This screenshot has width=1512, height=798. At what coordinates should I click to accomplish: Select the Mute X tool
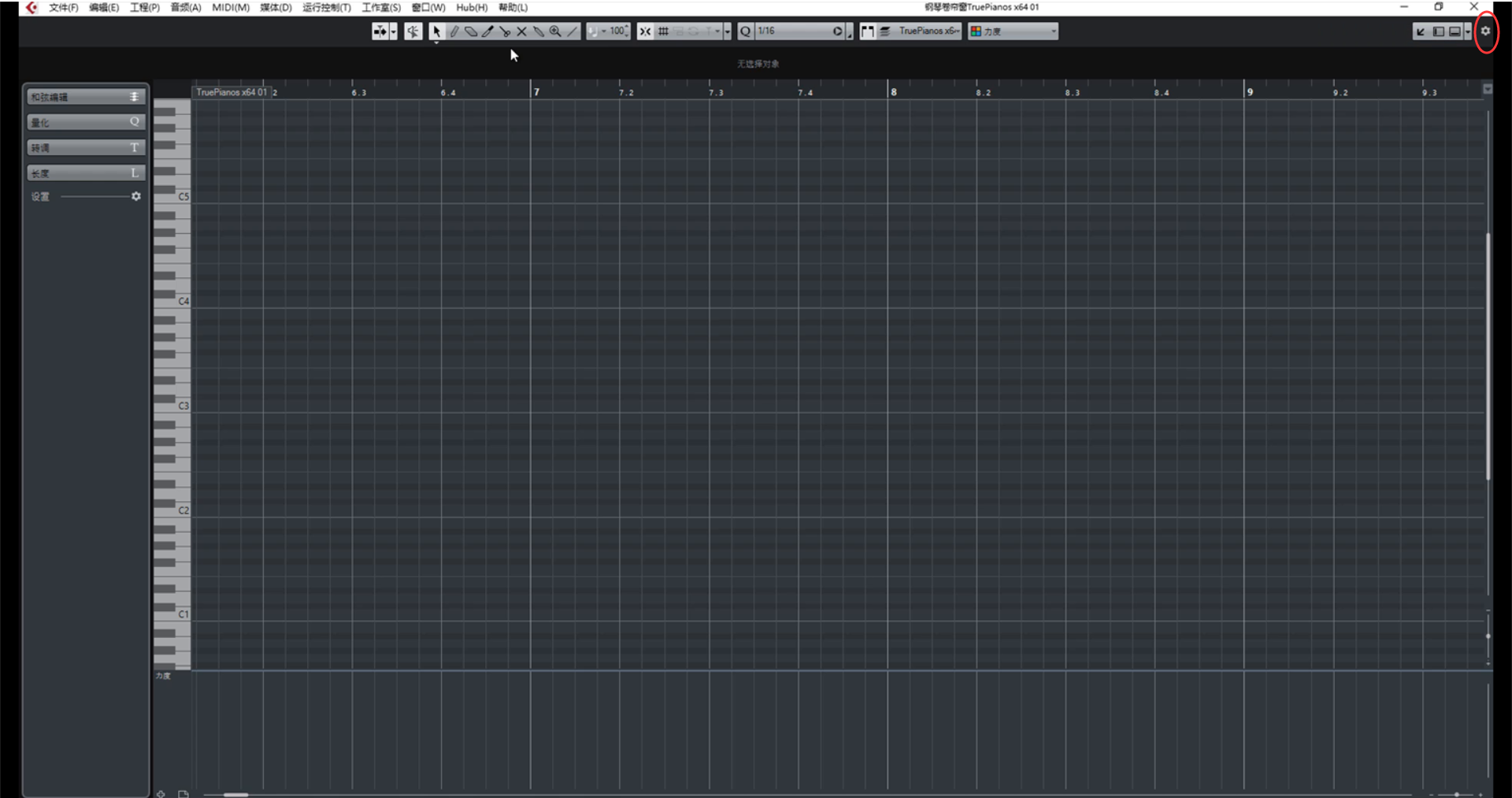[x=521, y=32]
